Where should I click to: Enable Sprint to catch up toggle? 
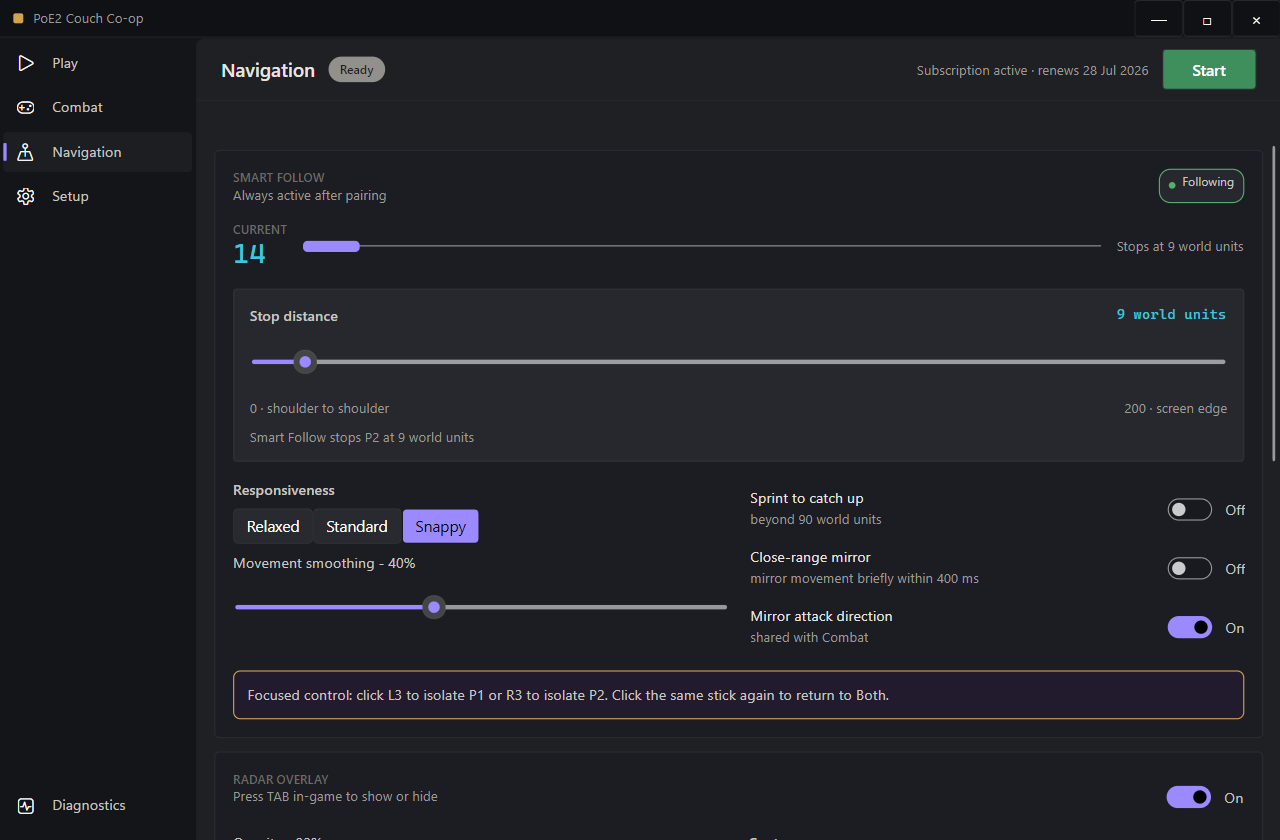1190,510
